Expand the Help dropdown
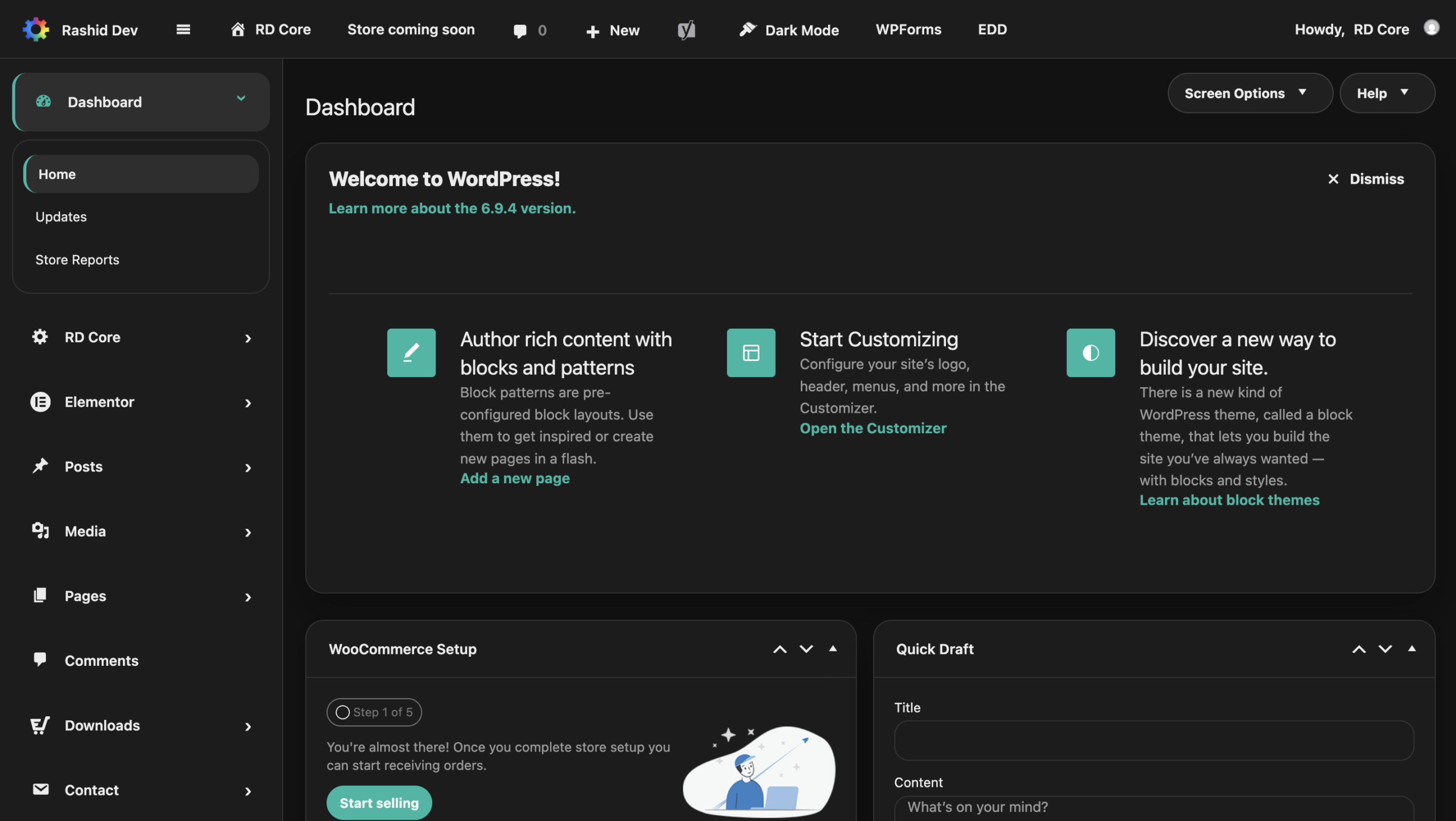Image resolution: width=1456 pixels, height=821 pixels. [1385, 93]
